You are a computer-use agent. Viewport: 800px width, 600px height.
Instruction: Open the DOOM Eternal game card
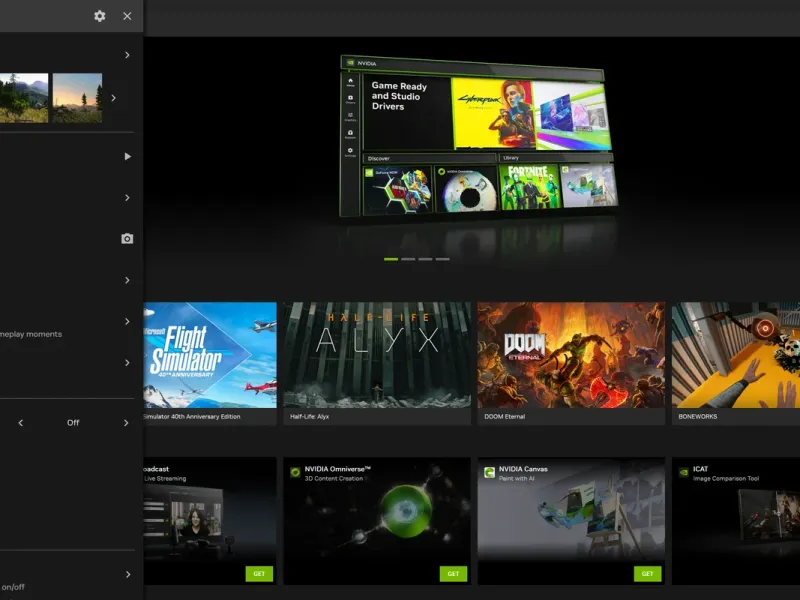point(571,363)
